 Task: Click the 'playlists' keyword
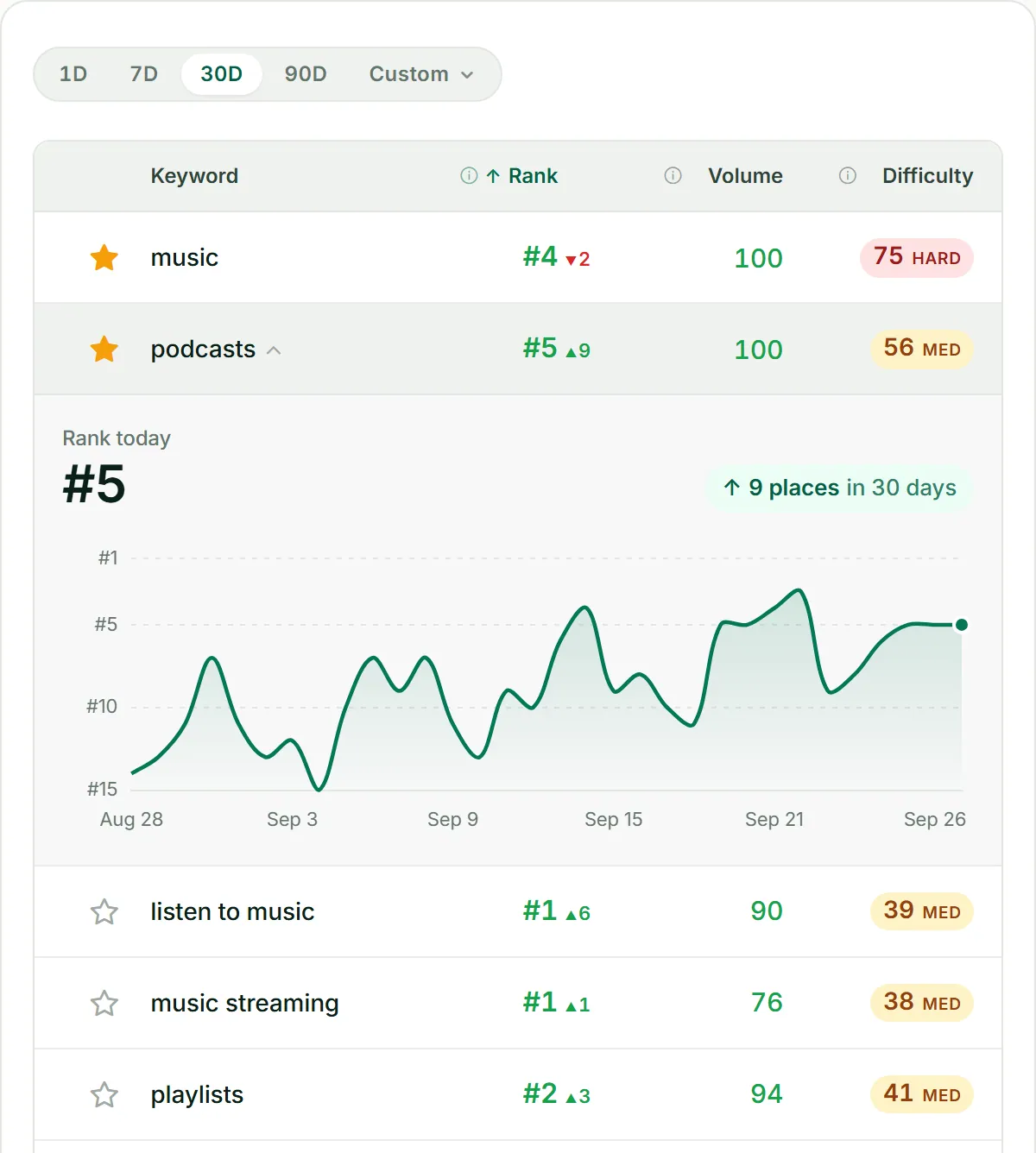(197, 1095)
